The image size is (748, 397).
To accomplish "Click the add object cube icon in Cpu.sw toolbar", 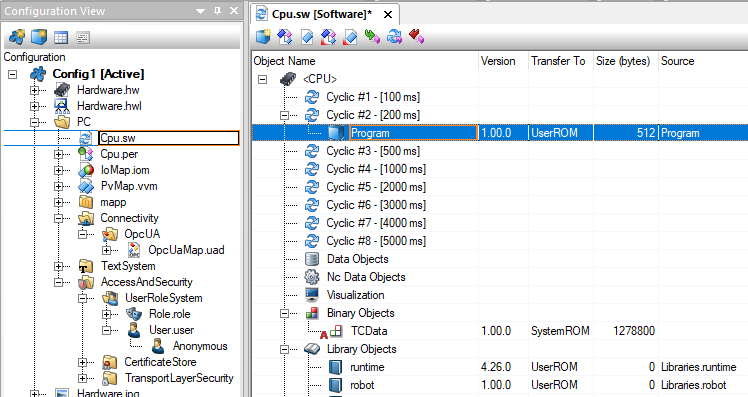I will [x=263, y=37].
